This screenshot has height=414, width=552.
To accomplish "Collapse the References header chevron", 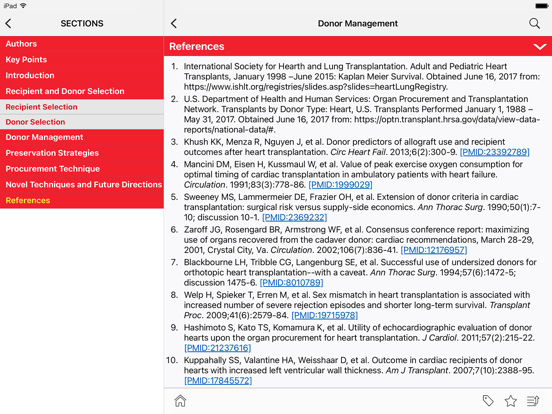I will [x=540, y=46].
